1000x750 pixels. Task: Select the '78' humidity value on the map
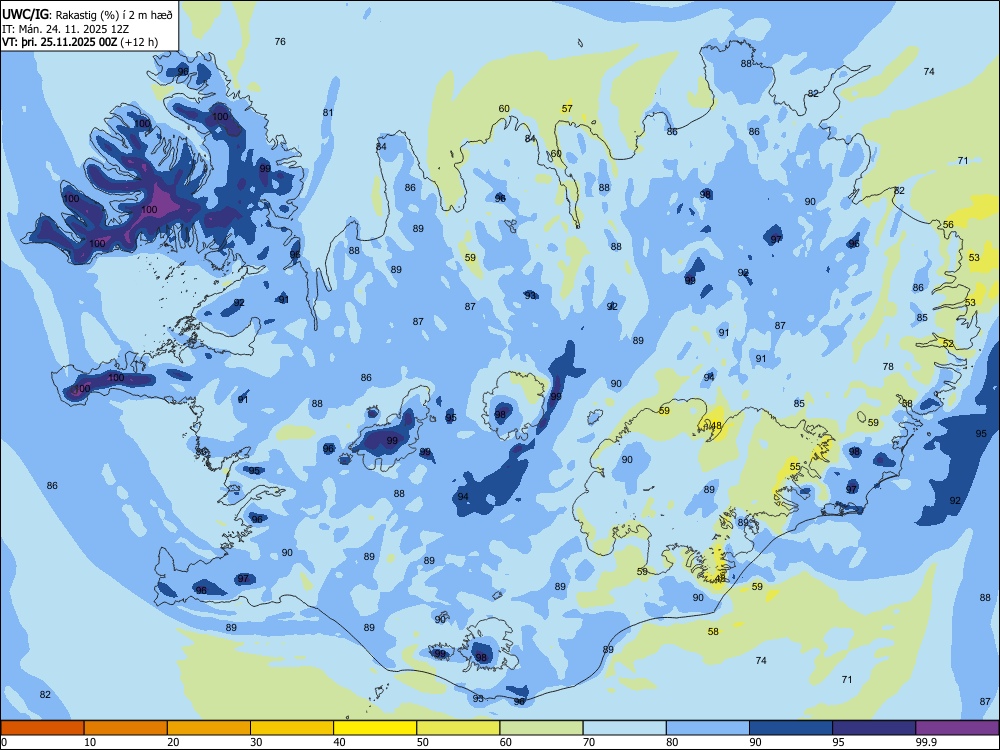click(x=888, y=366)
